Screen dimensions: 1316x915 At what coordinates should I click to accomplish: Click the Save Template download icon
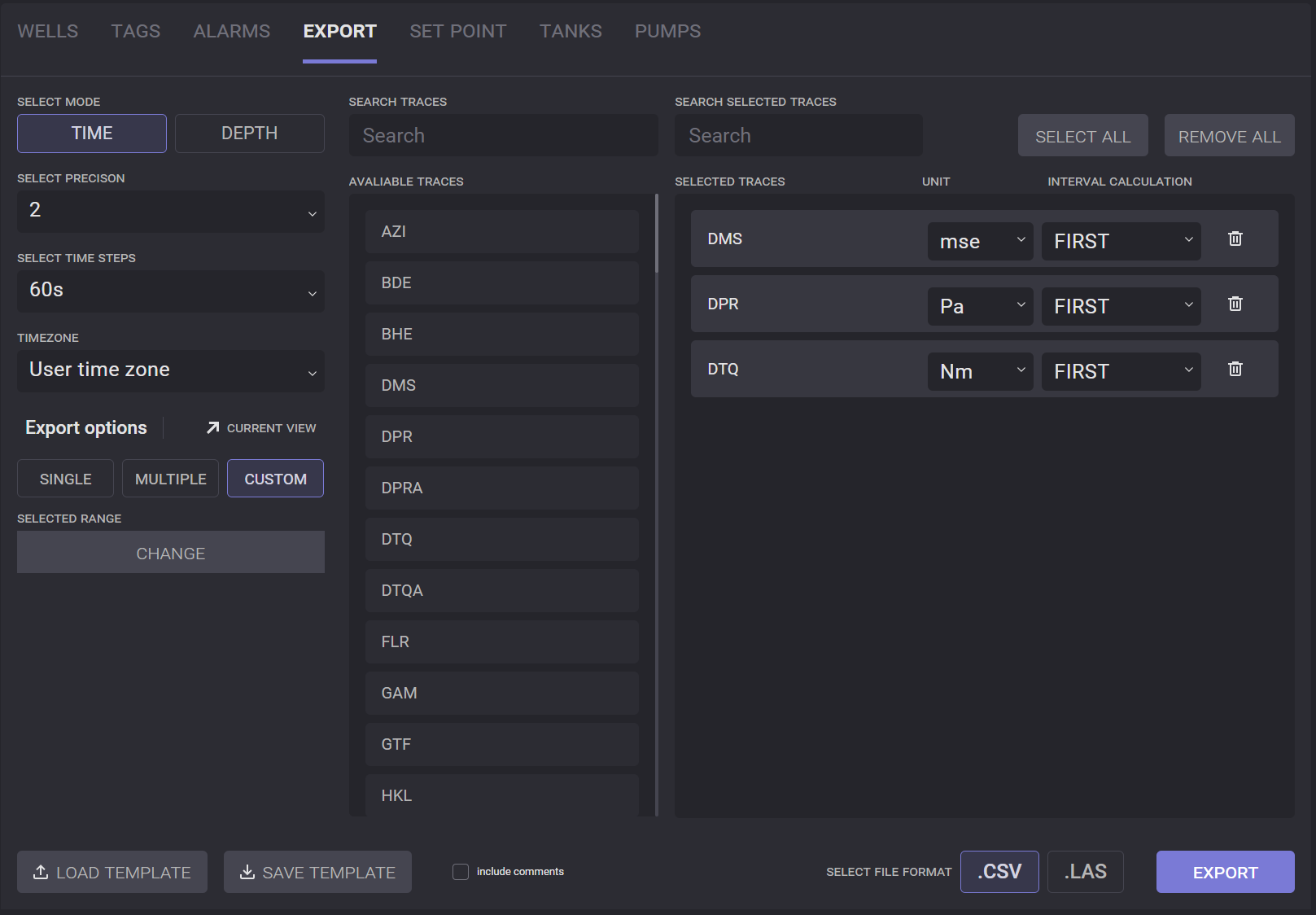(247, 872)
